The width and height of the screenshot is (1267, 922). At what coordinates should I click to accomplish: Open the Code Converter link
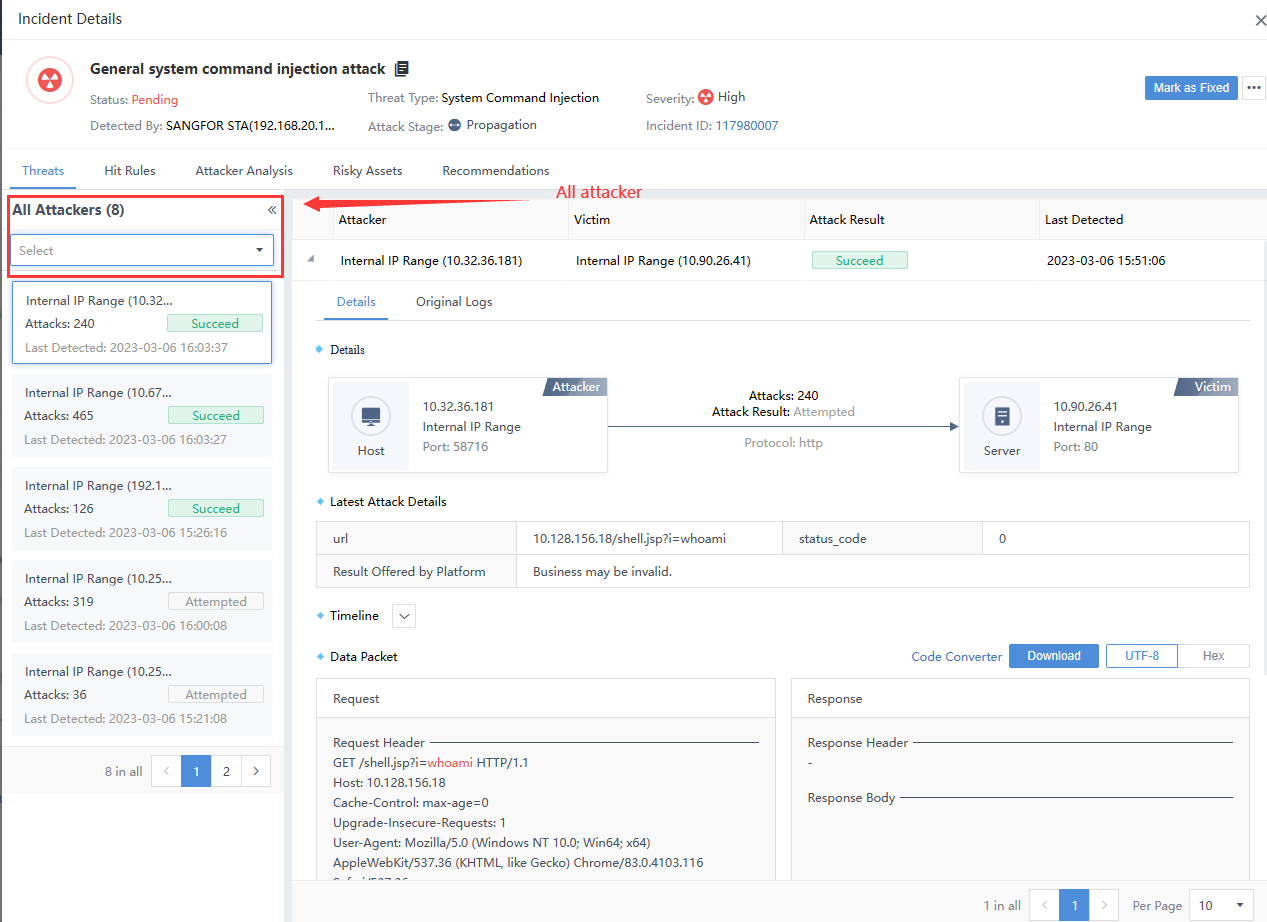[x=956, y=657]
